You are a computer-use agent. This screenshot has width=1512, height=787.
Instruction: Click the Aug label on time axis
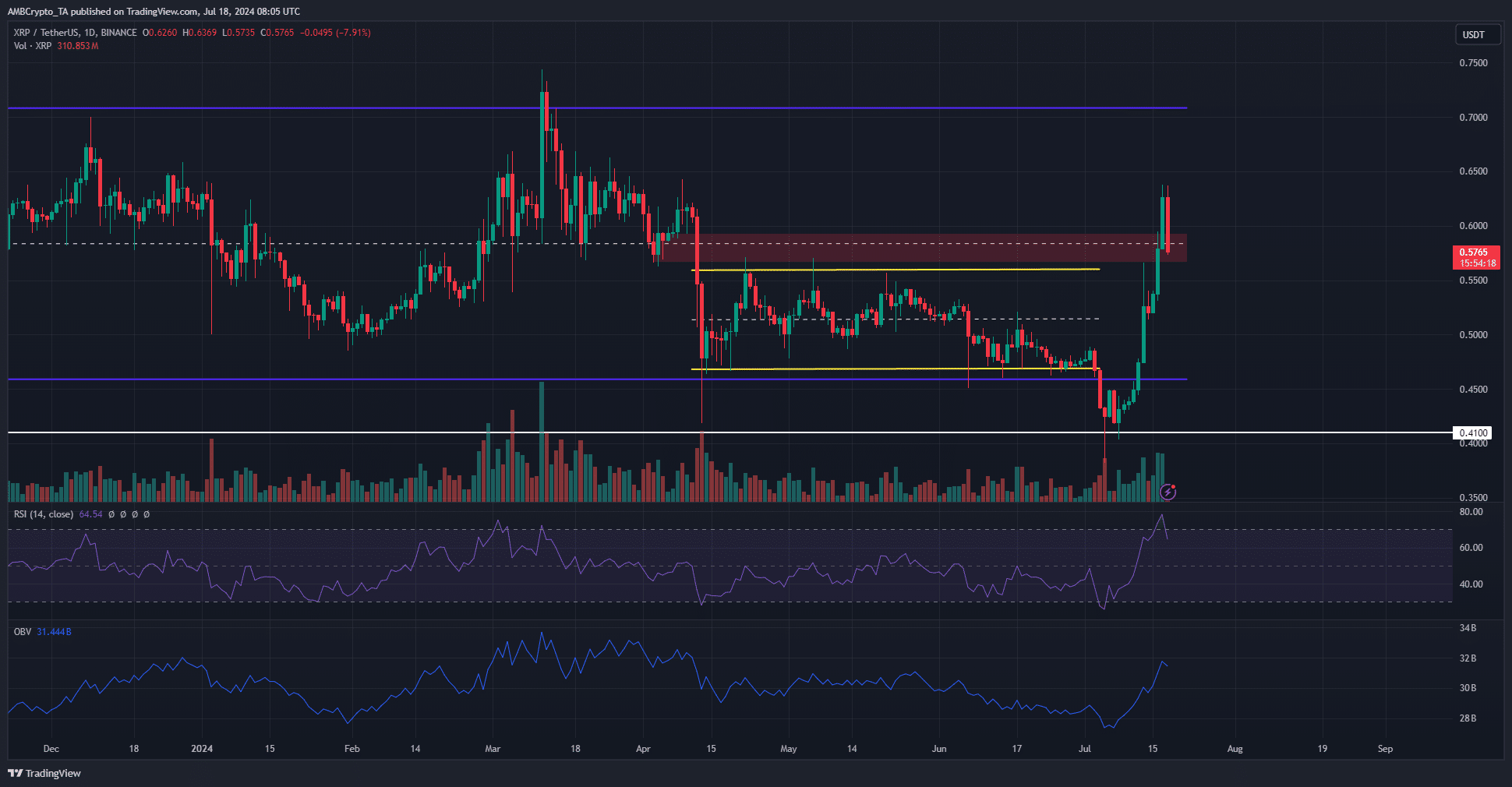tap(1235, 749)
